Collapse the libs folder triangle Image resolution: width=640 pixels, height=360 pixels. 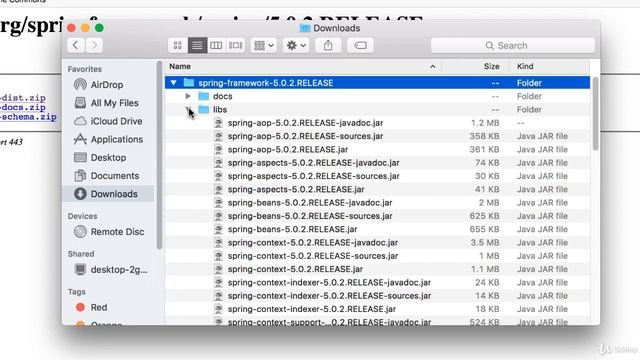[x=188, y=109]
